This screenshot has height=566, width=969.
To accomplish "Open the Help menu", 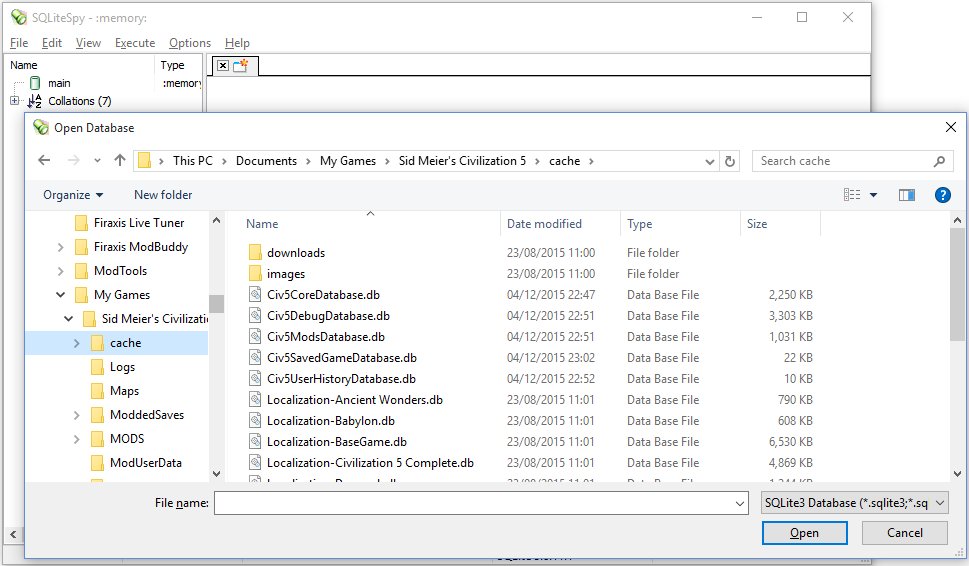I will point(237,43).
